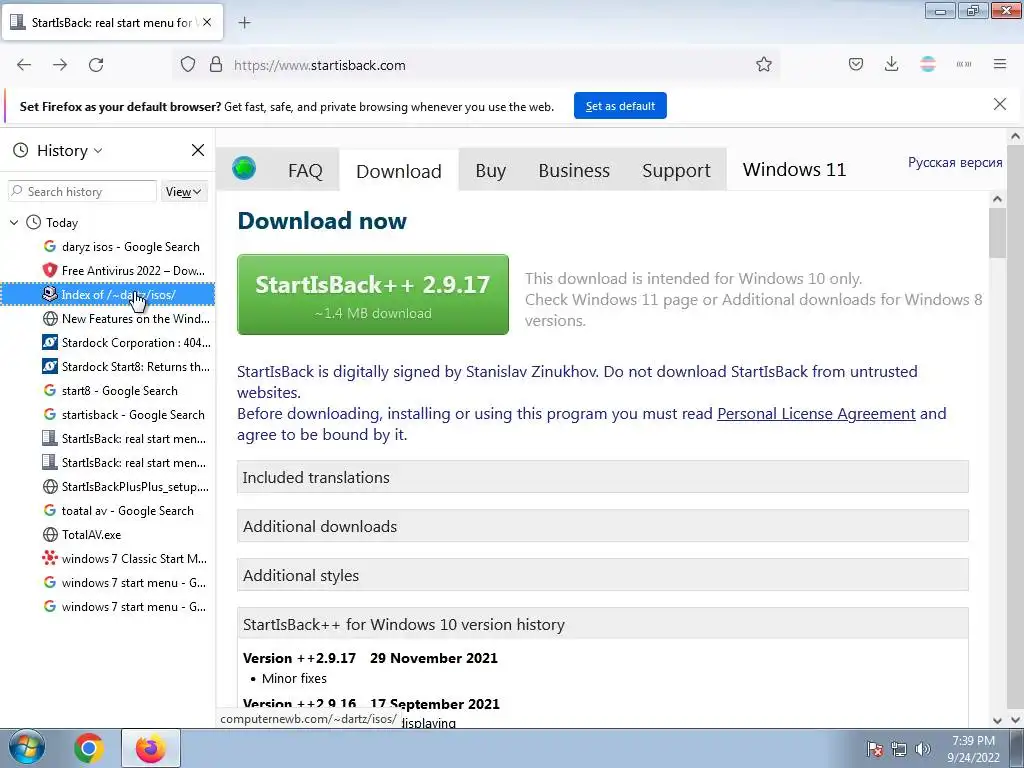Expand the Additional downloads section
Image resolution: width=1024 pixels, height=768 pixels.
pyautogui.click(x=602, y=526)
